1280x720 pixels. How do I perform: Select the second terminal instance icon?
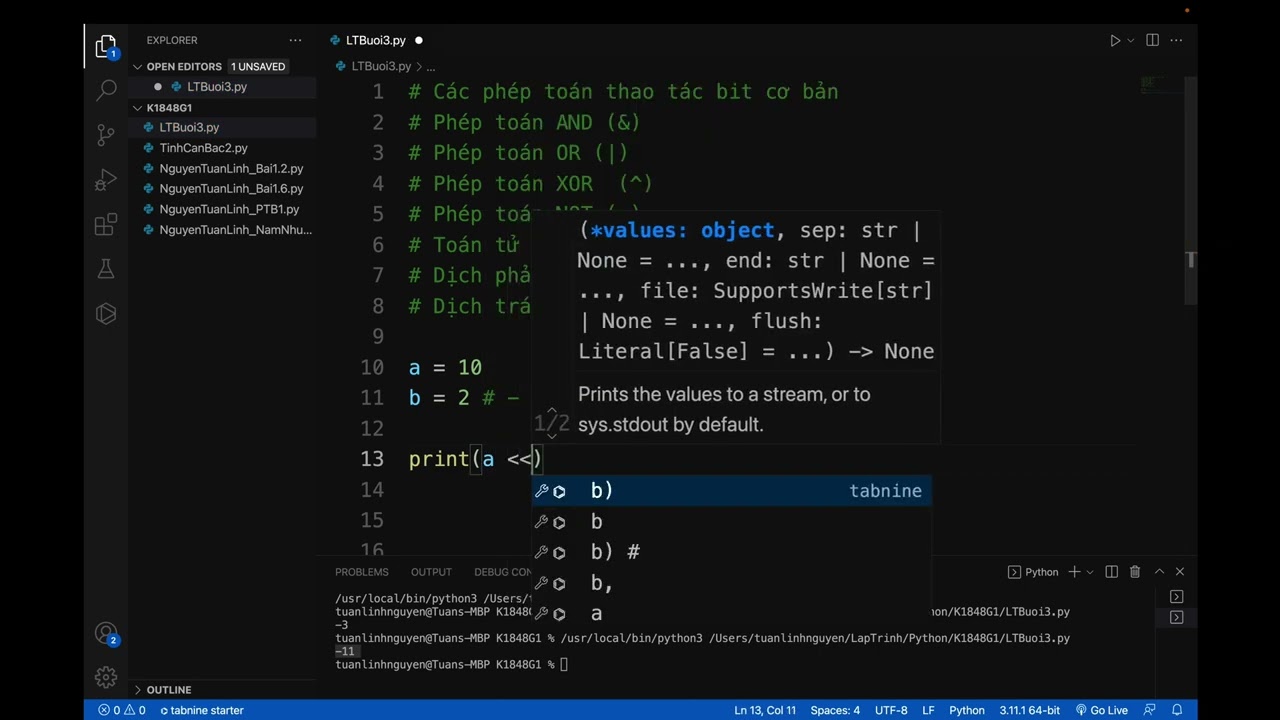[x=1176, y=617]
